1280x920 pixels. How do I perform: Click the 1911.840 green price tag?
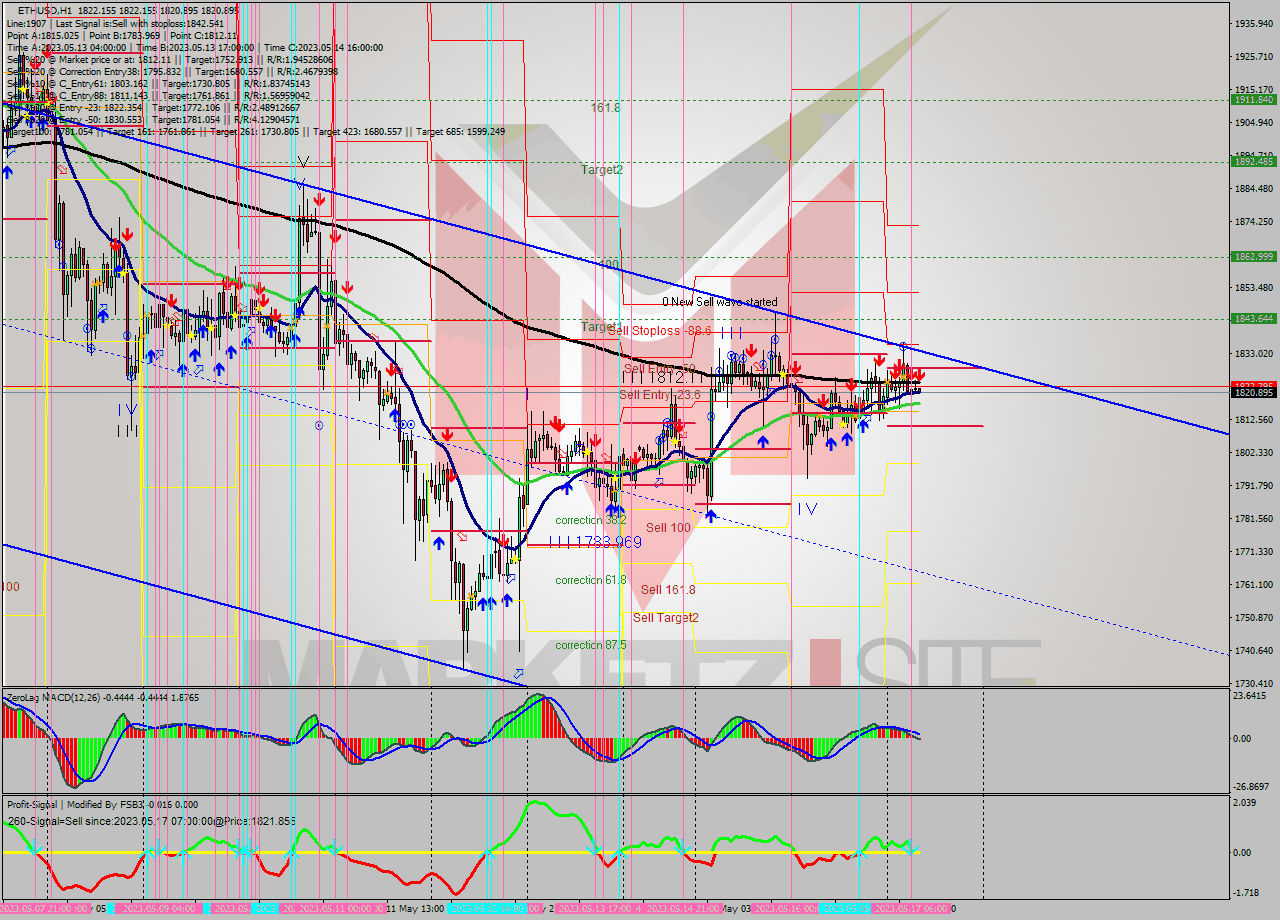pos(1253,100)
